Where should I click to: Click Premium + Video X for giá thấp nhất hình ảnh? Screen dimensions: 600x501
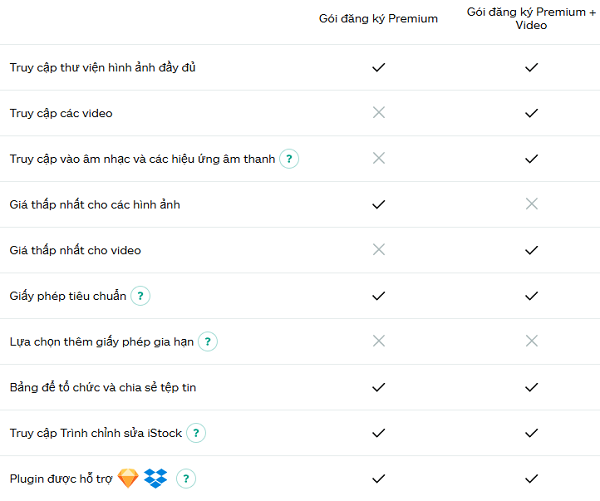[531, 204]
